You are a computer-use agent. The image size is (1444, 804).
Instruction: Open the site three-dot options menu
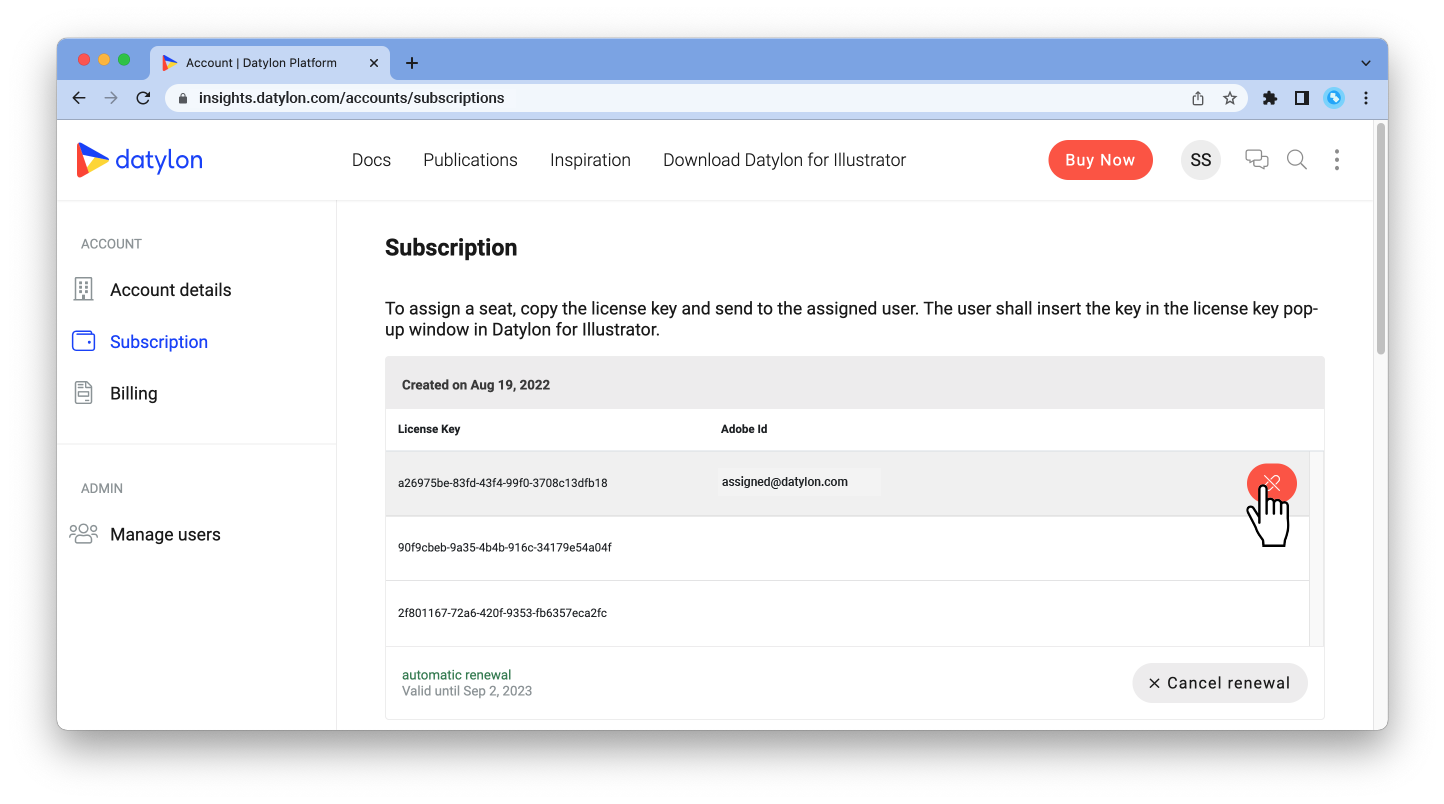tap(1337, 160)
